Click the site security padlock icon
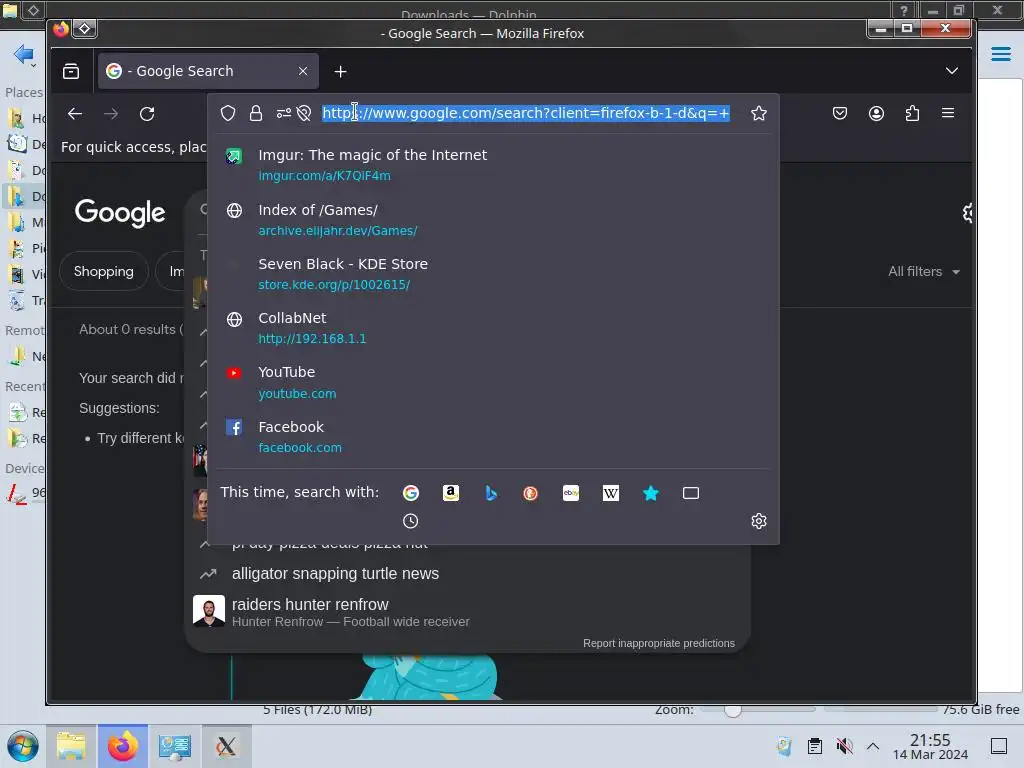 [x=256, y=113]
